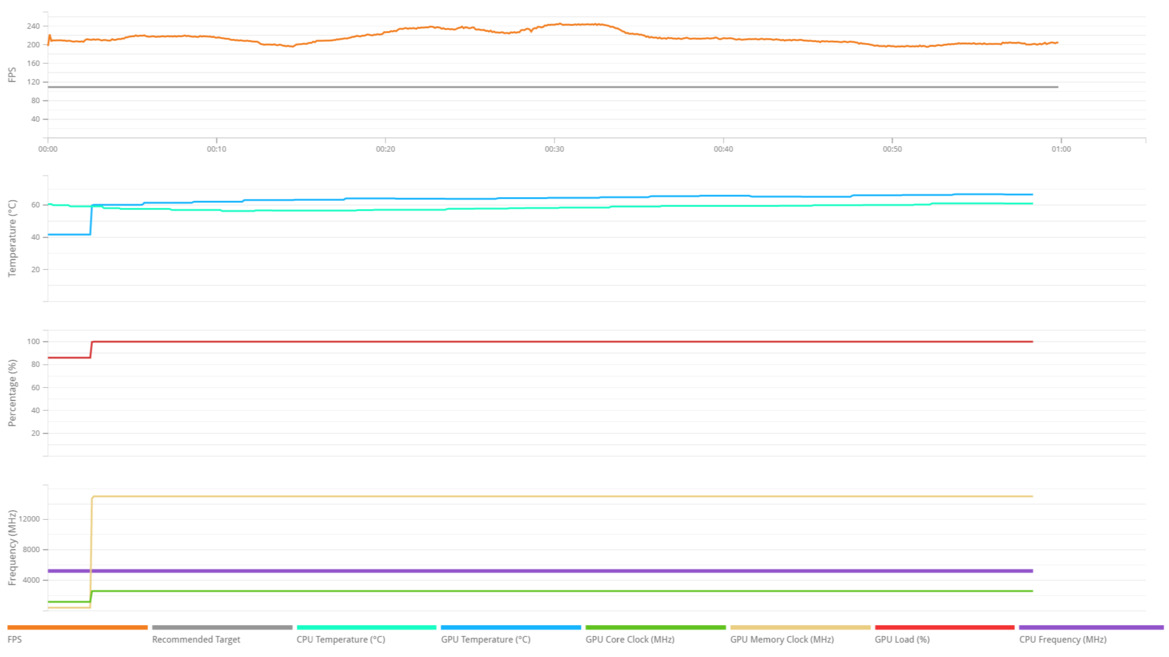1169x657 pixels.
Task: Click the orange FPS legend color bar
Action: [x=77, y=628]
